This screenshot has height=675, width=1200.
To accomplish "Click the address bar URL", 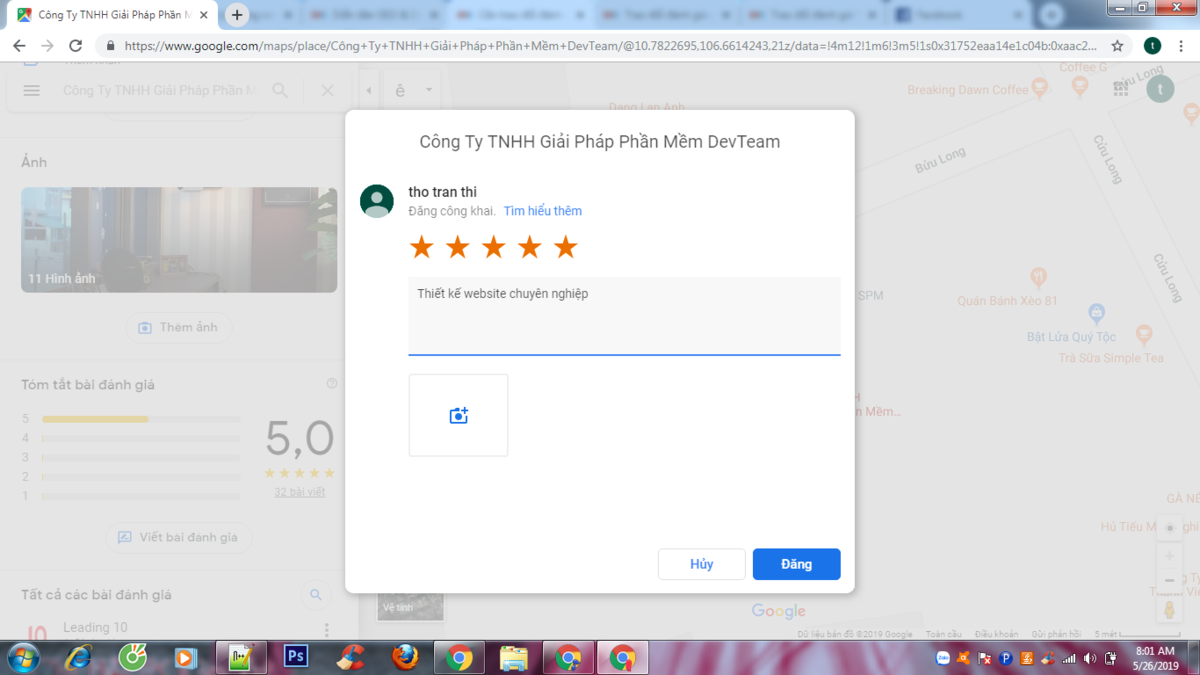I will [x=610, y=46].
